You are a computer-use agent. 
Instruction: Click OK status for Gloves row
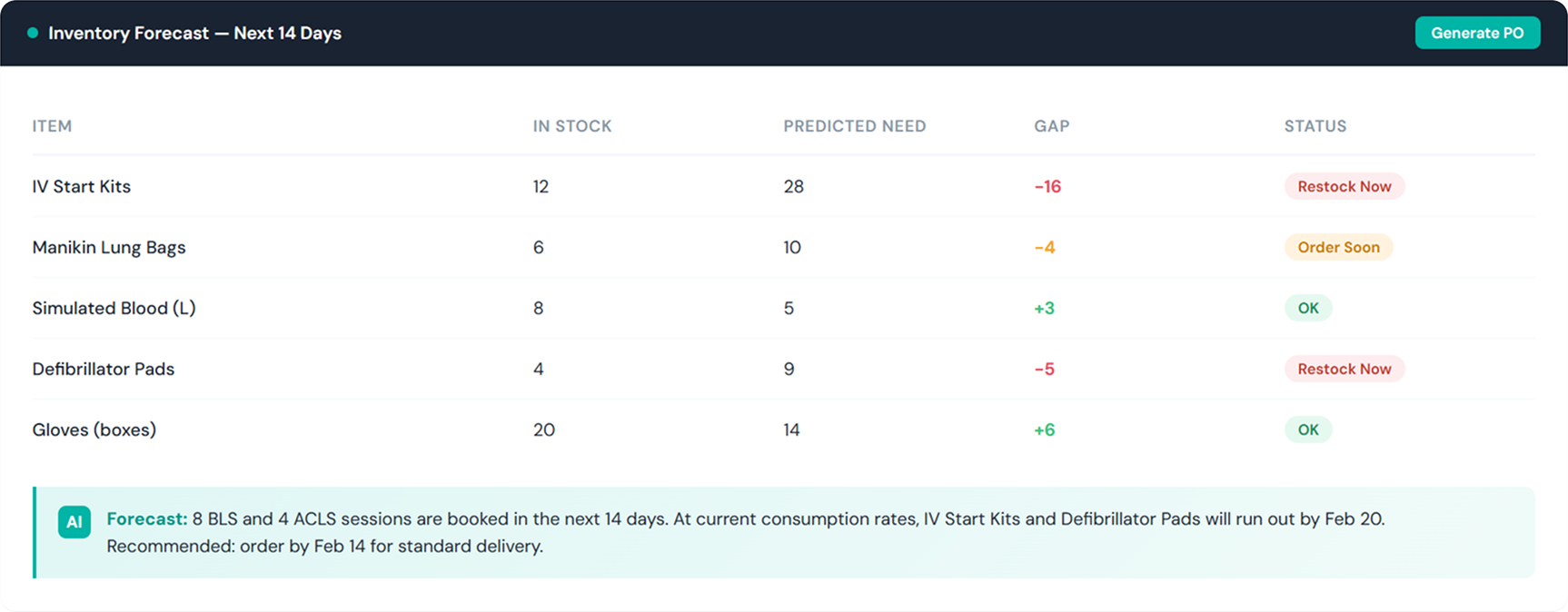pos(1308,429)
